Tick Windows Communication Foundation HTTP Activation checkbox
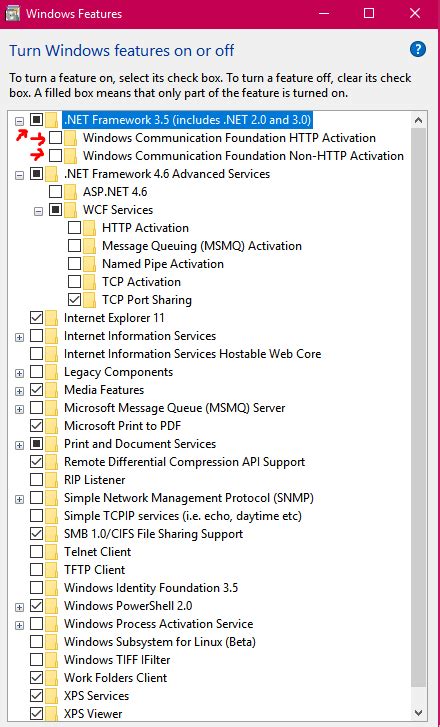Screen dimensions: 440x727 [55, 138]
